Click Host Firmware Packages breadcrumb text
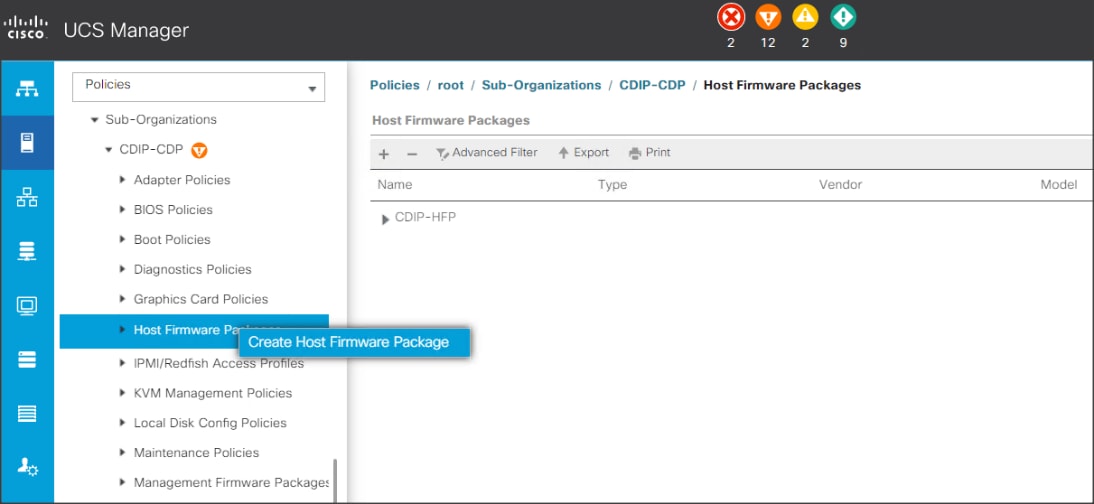This screenshot has width=1094, height=504. pyautogui.click(x=782, y=85)
